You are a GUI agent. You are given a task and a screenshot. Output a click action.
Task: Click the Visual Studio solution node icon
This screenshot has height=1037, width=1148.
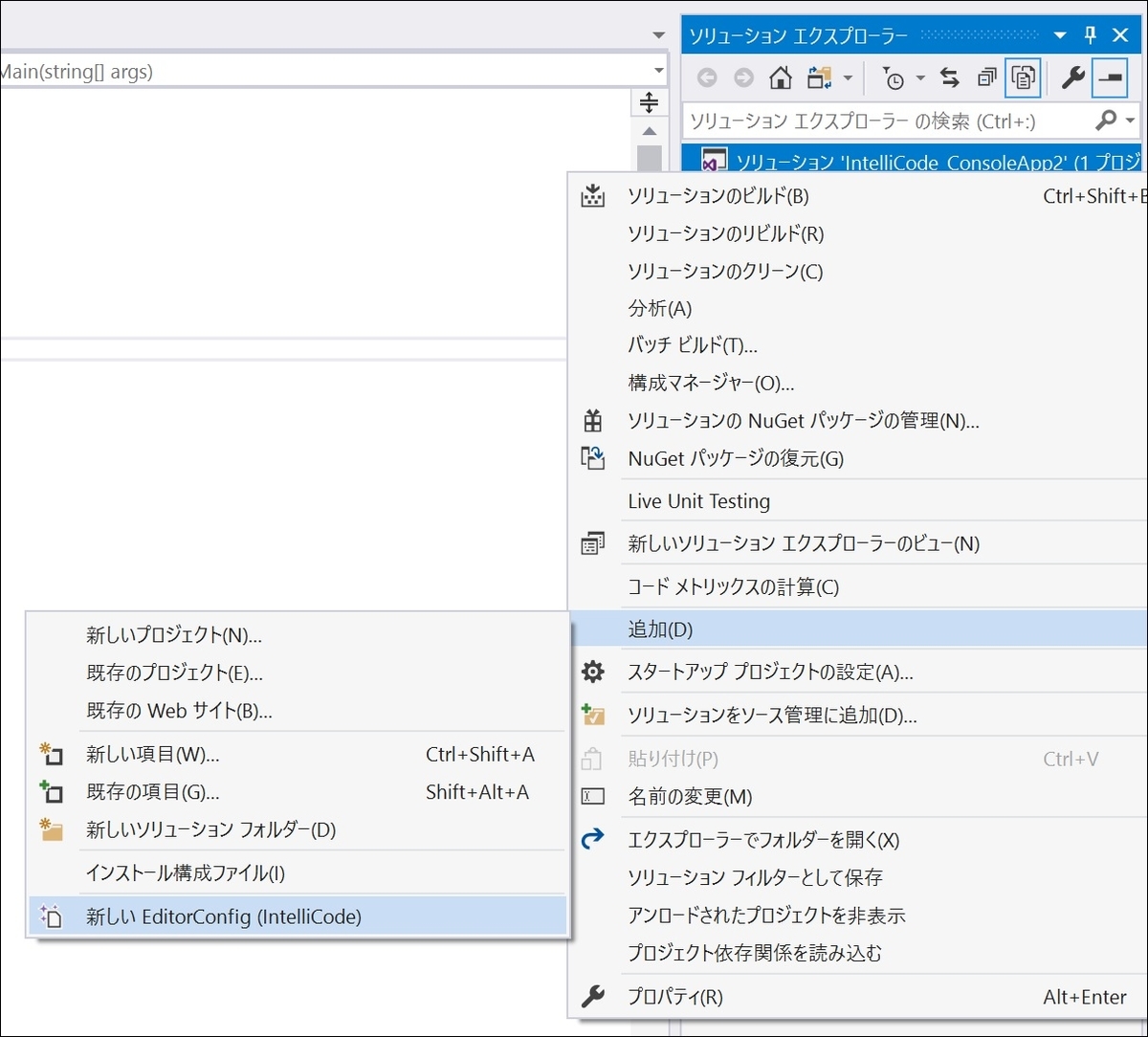tap(714, 161)
